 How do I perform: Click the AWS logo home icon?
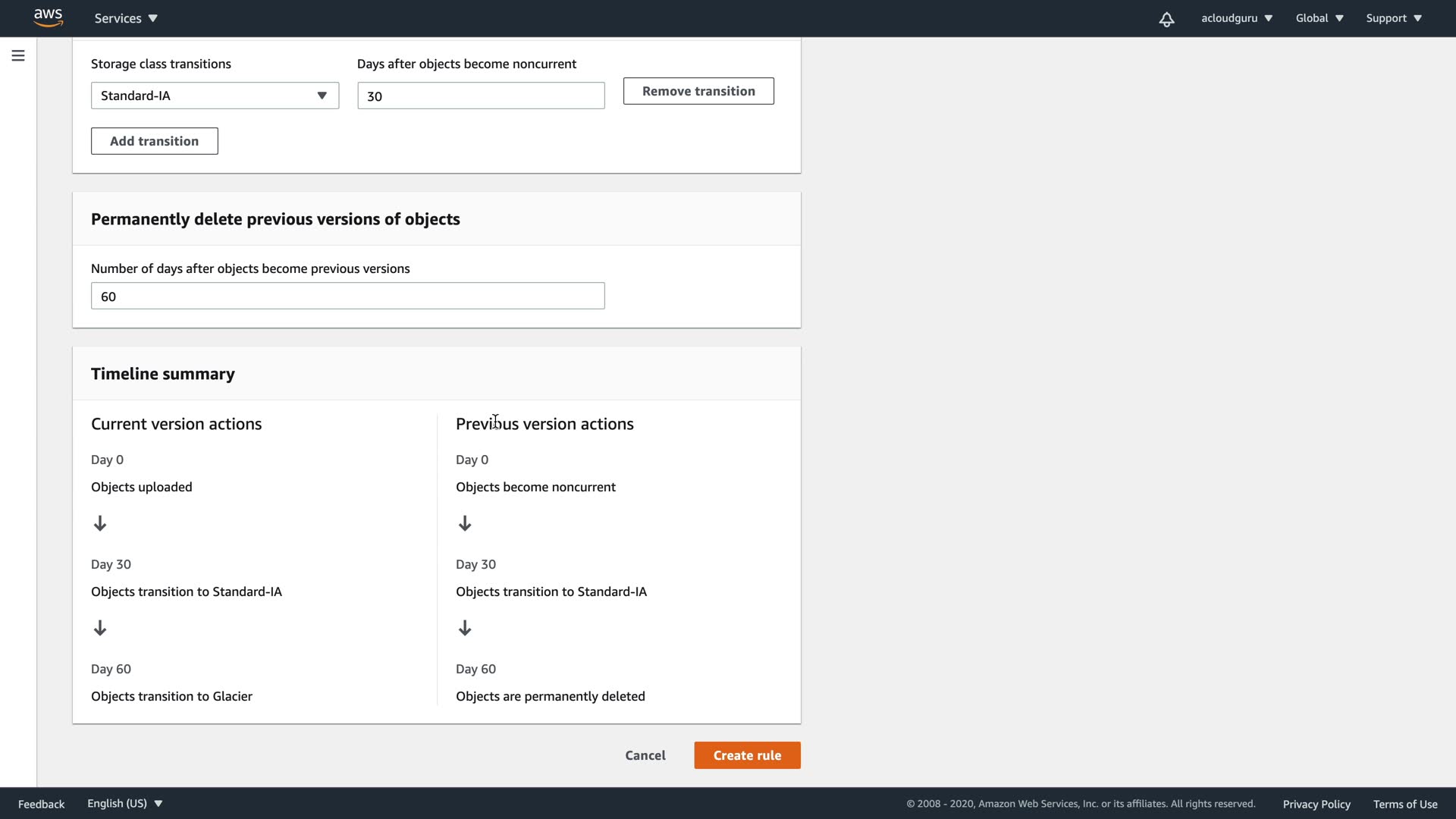[x=48, y=17]
